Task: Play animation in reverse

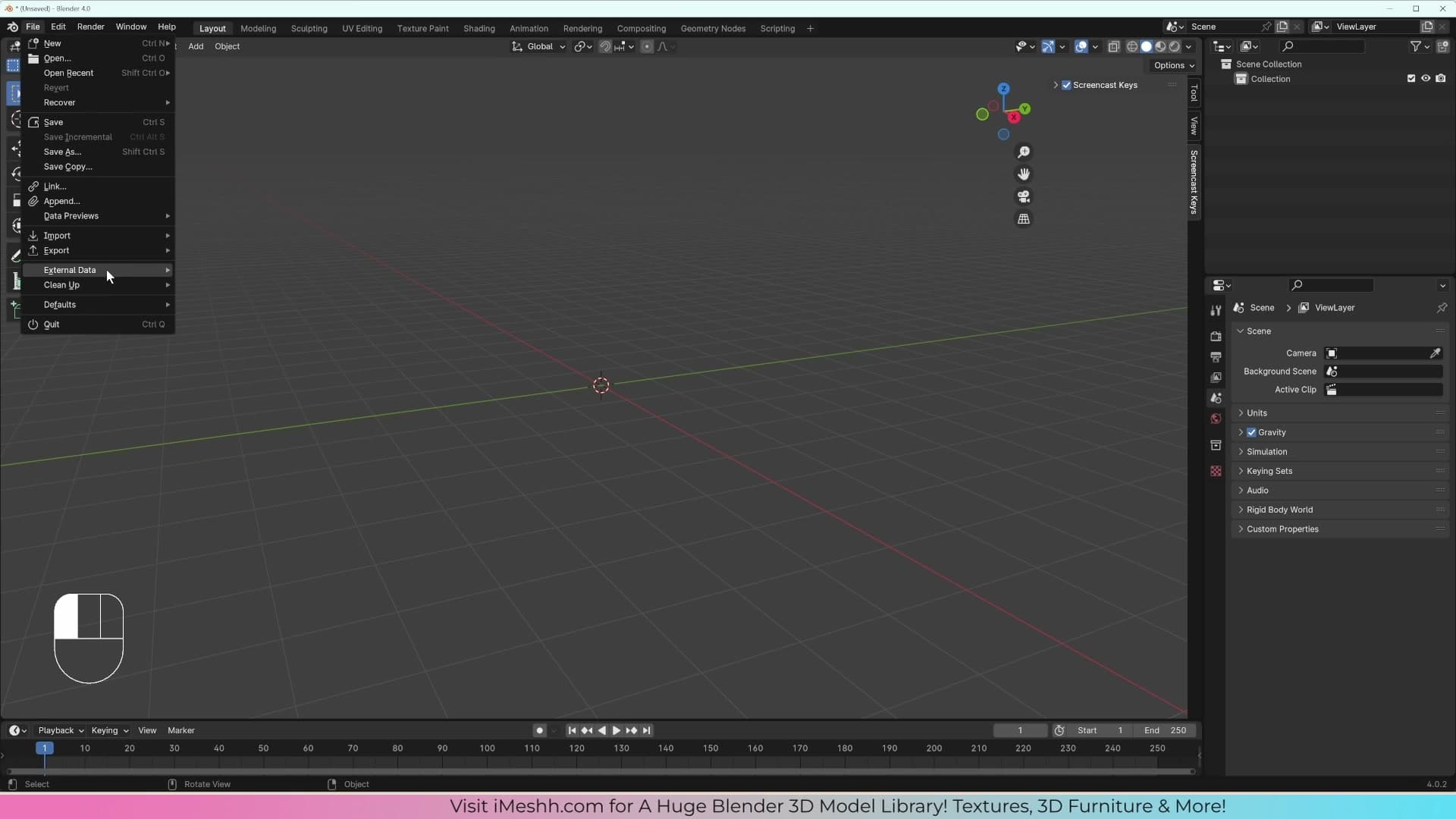Action: click(602, 731)
